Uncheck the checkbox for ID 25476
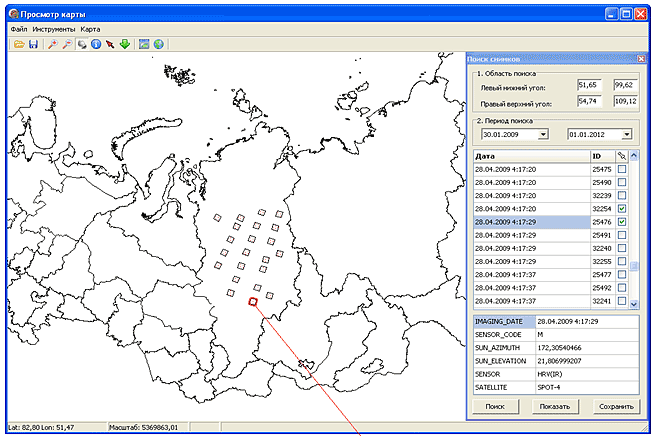 621,222
